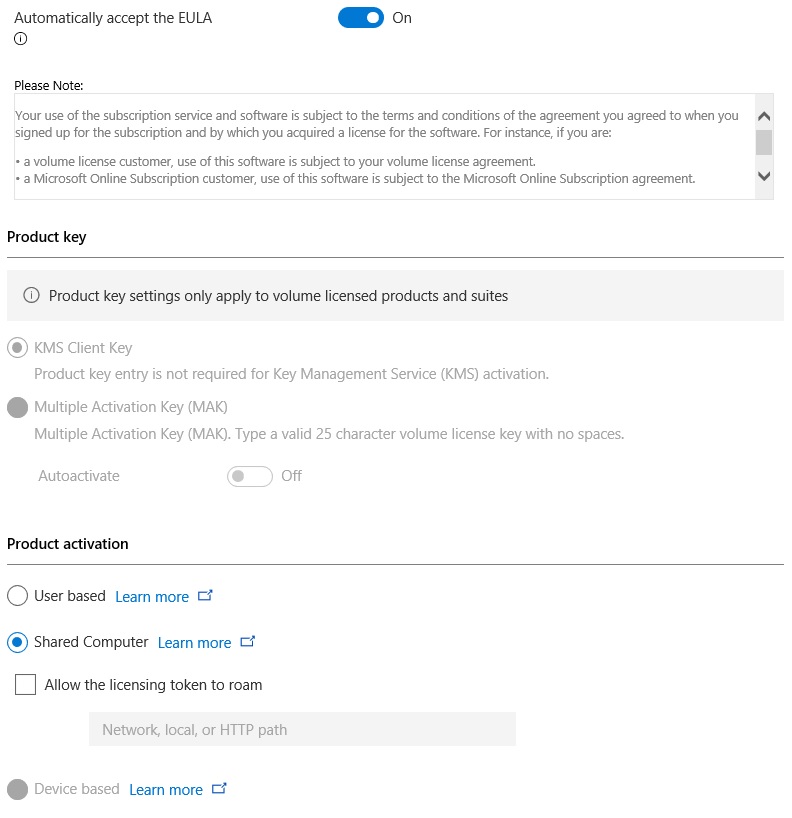The image size is (792, 818).
Task: Select the Shared Computer radio button
Action: click(17, 642)
